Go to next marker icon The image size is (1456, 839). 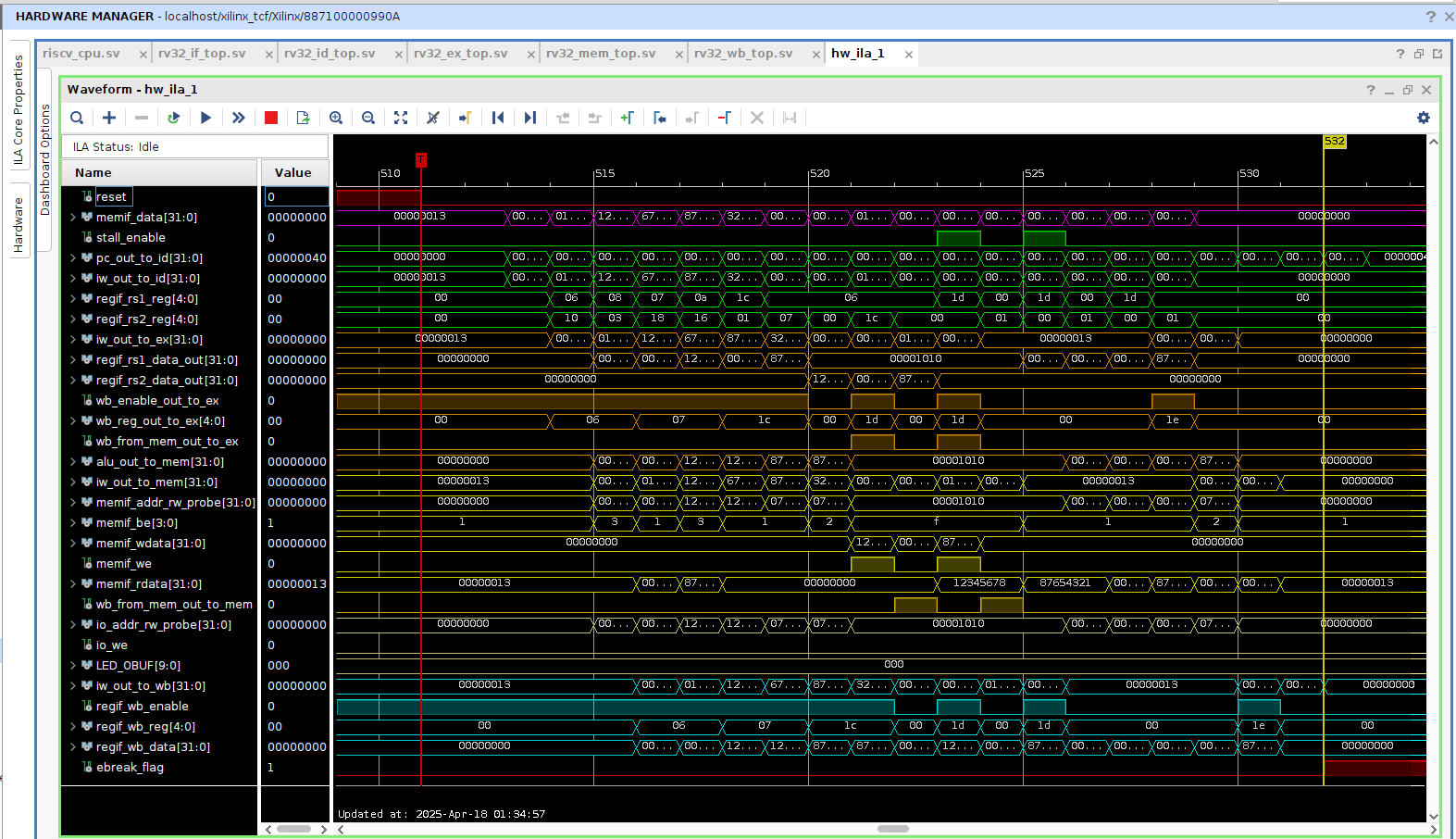pos(691,118)
